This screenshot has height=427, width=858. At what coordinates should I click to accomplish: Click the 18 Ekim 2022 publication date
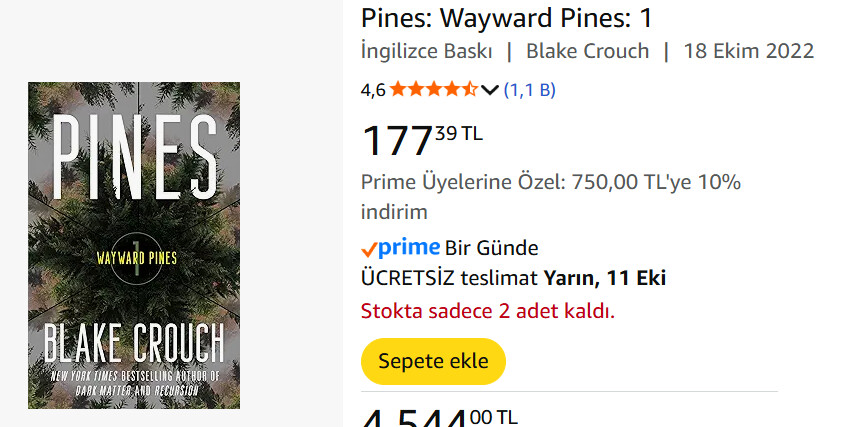[749, 51]
